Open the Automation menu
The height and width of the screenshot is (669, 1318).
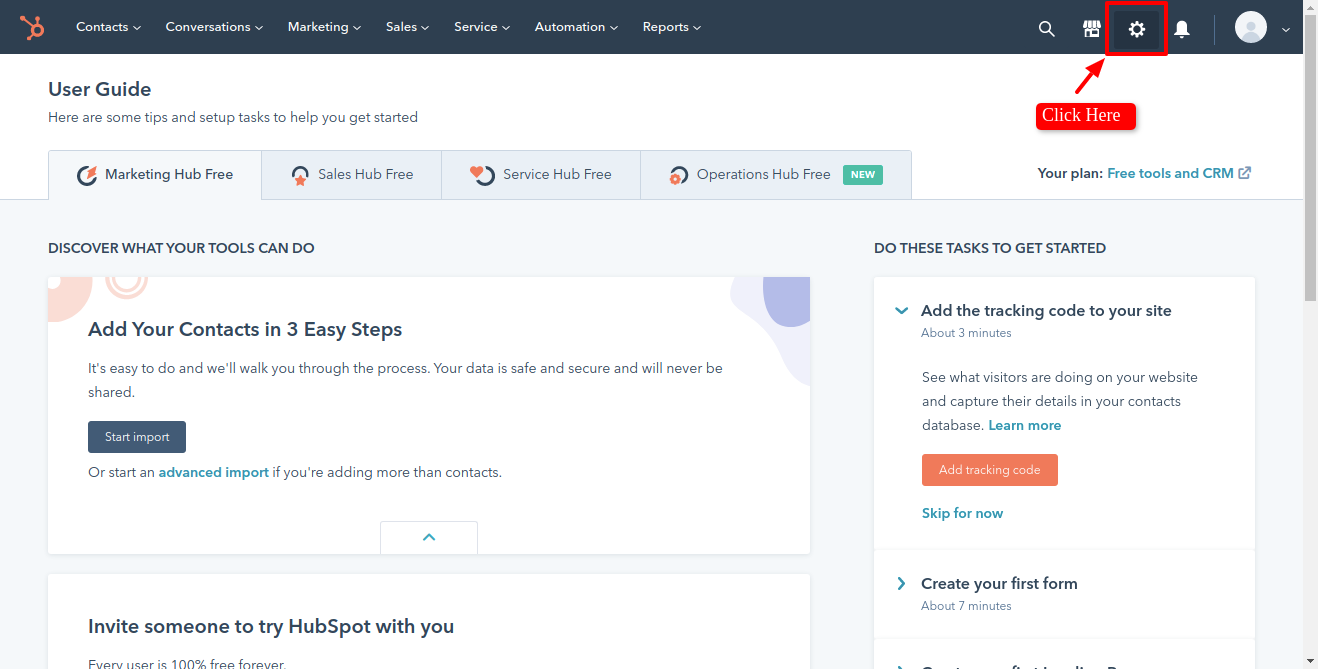[576, 27]
